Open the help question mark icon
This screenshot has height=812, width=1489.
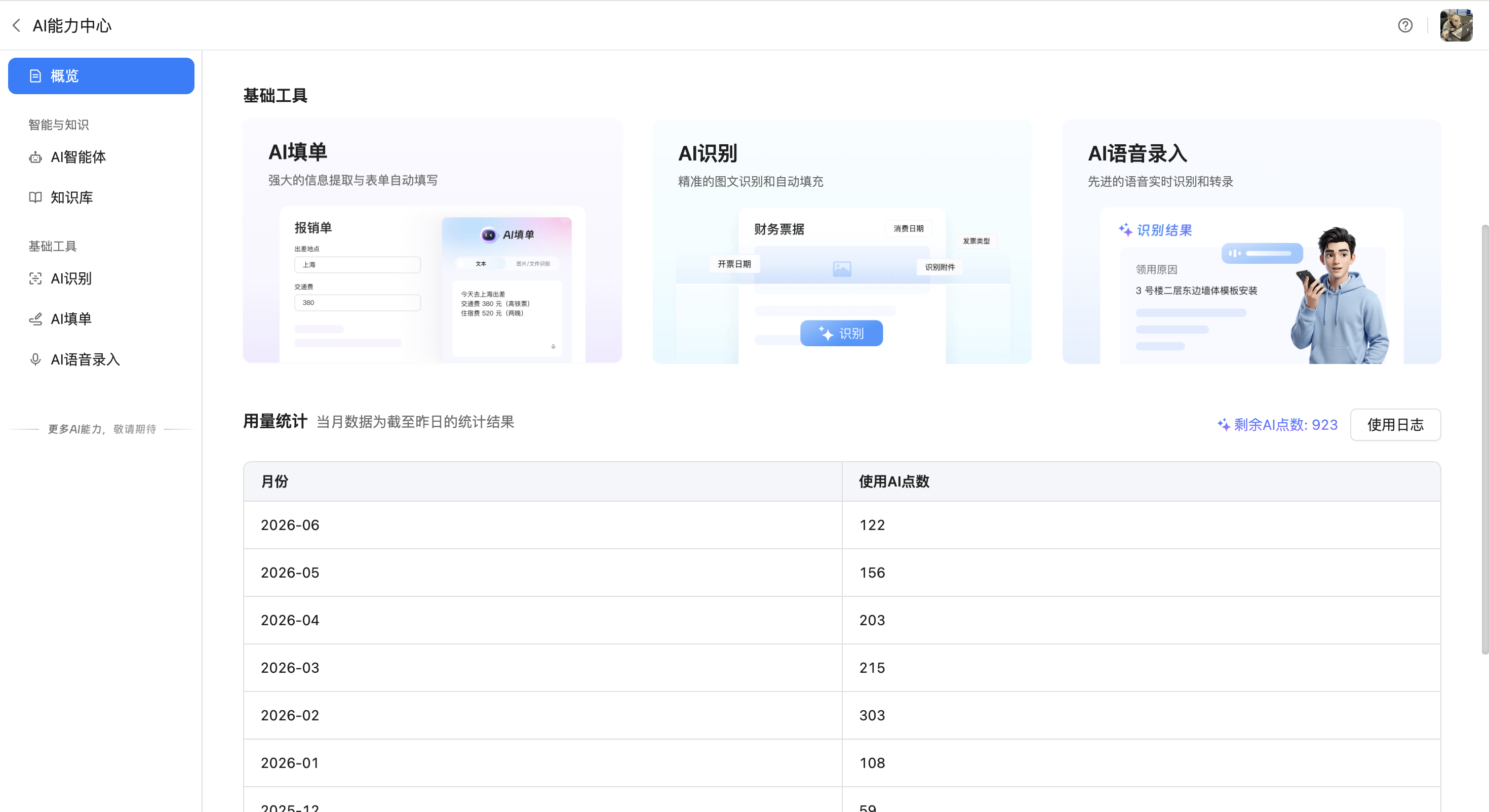1405,25
